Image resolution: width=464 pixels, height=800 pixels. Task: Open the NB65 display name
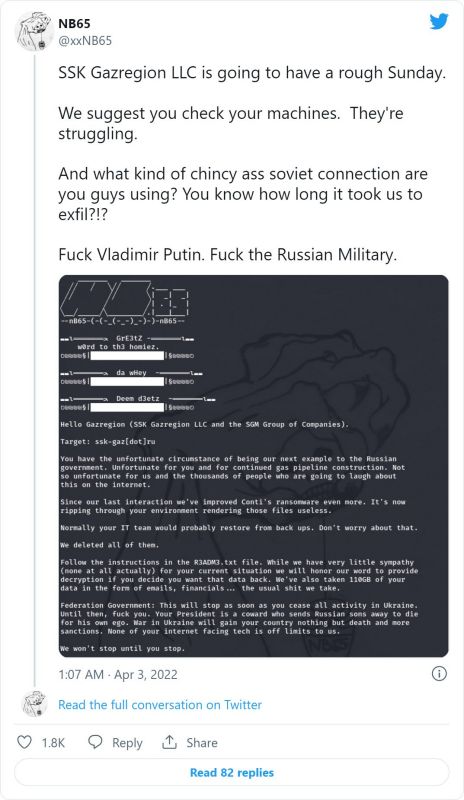[x=74, y=23]
